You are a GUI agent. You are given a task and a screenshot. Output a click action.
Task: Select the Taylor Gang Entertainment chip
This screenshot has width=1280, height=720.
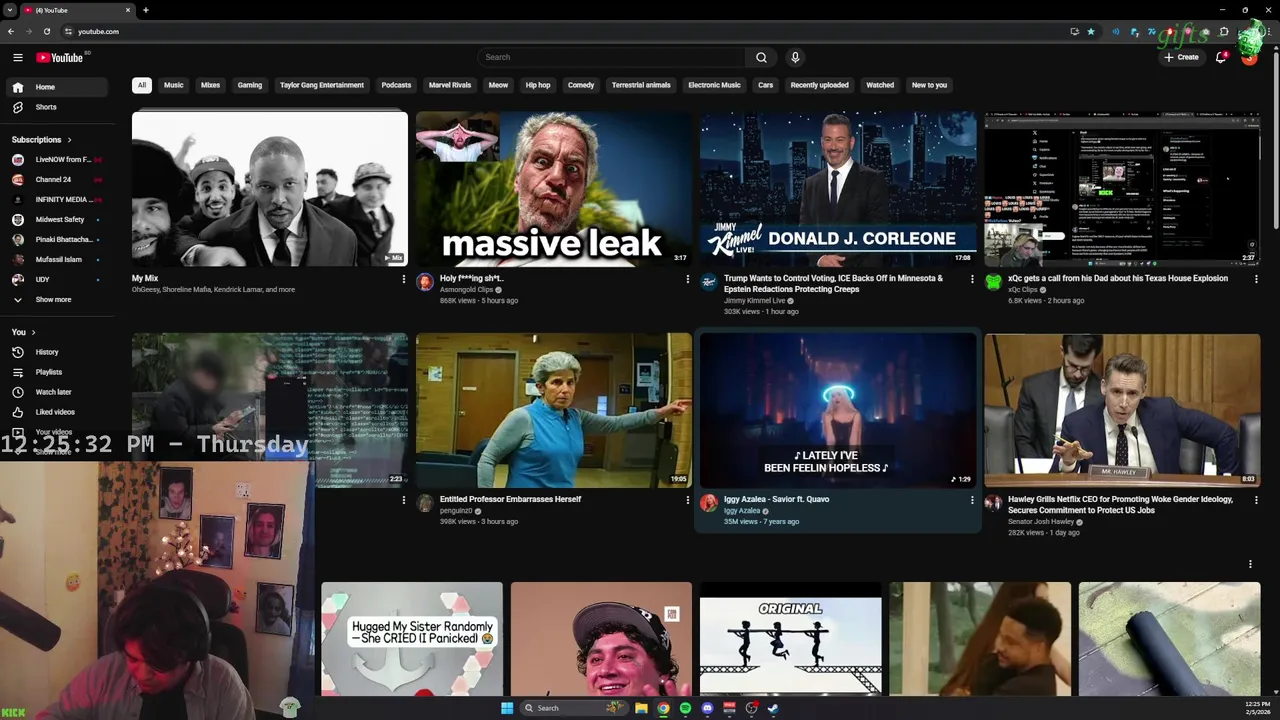(x=322, y=85)
